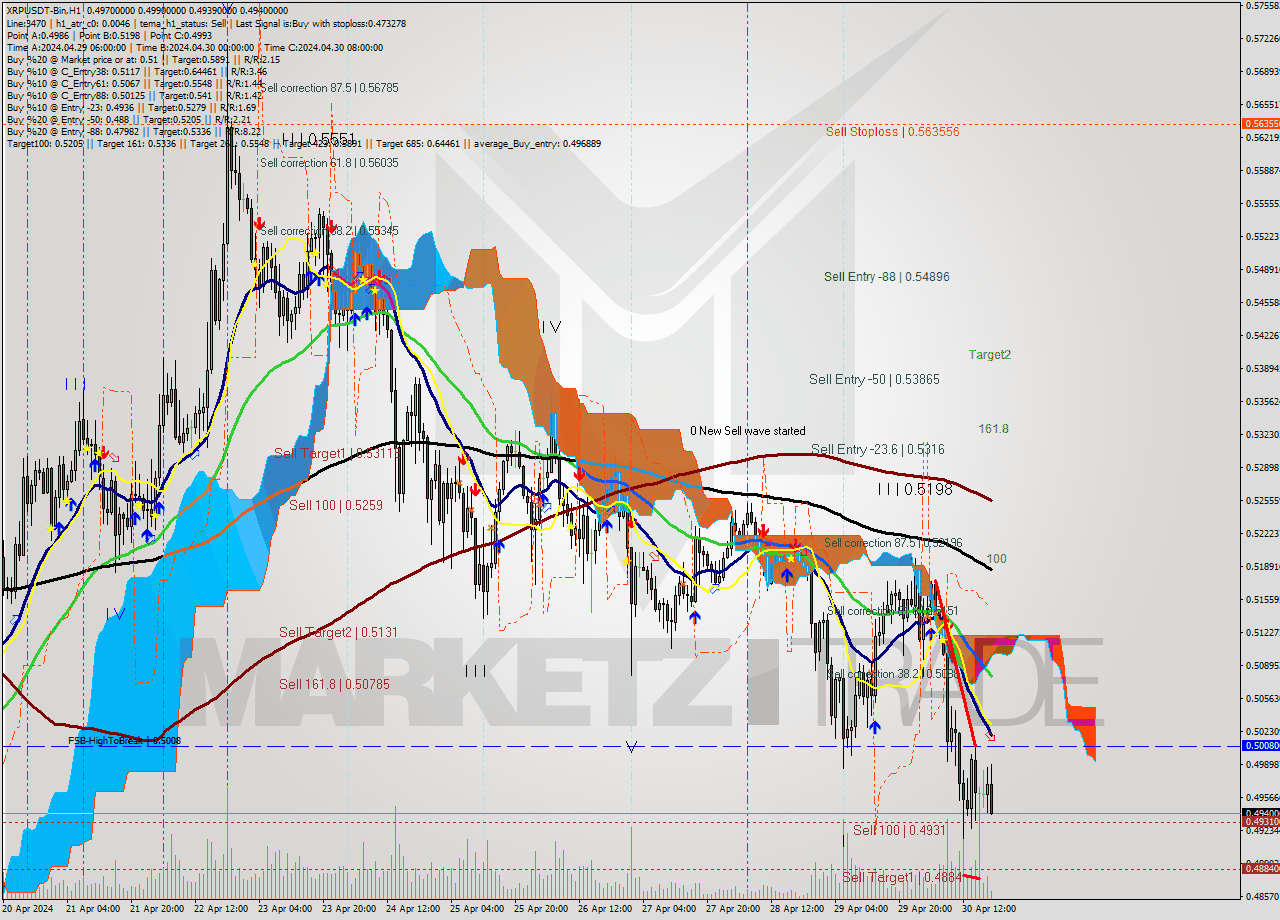
Task: Select the '22 Apr 12:00' time axis label
Action: pyautogui.click(x=219, y=908)
